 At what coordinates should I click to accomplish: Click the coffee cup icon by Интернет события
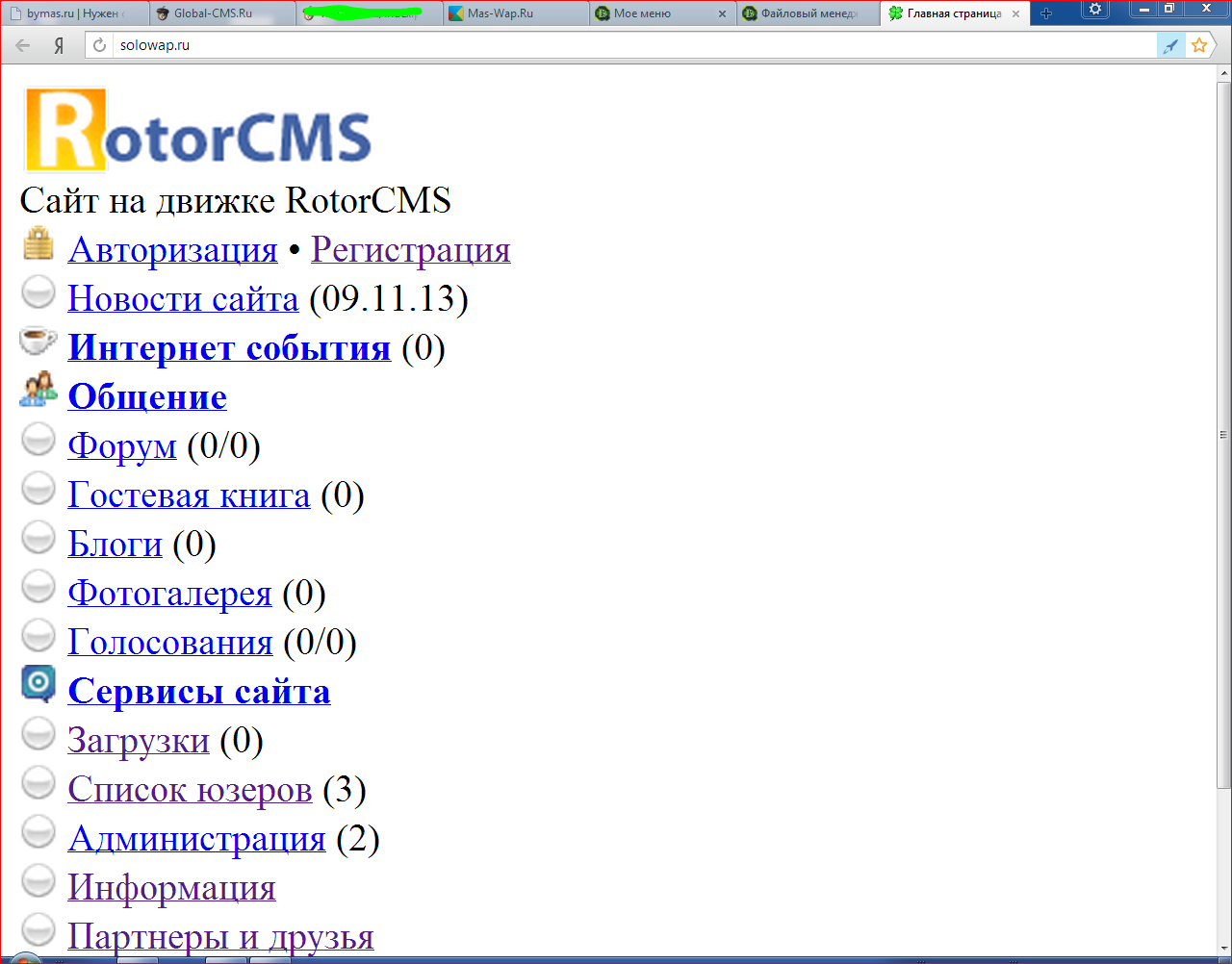[x=38, y=342]
